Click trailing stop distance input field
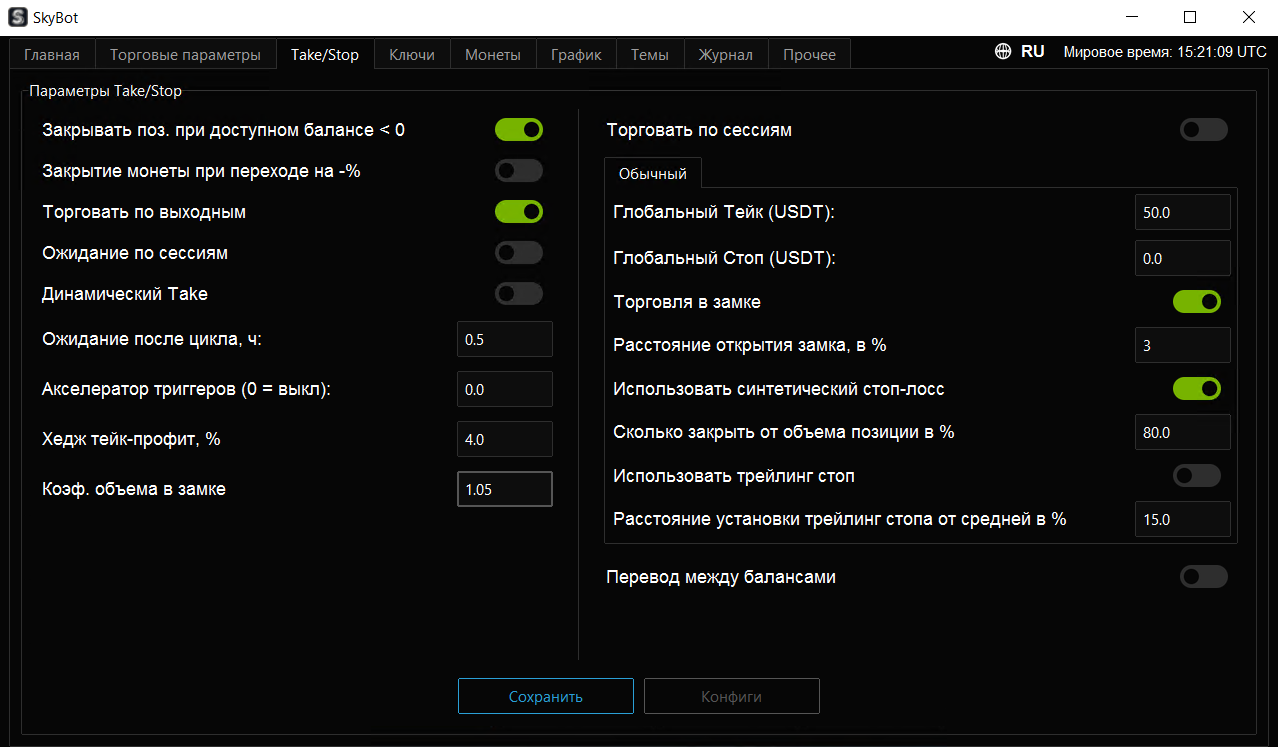This screenshot has width=1278, height=747. [1183, 519]
